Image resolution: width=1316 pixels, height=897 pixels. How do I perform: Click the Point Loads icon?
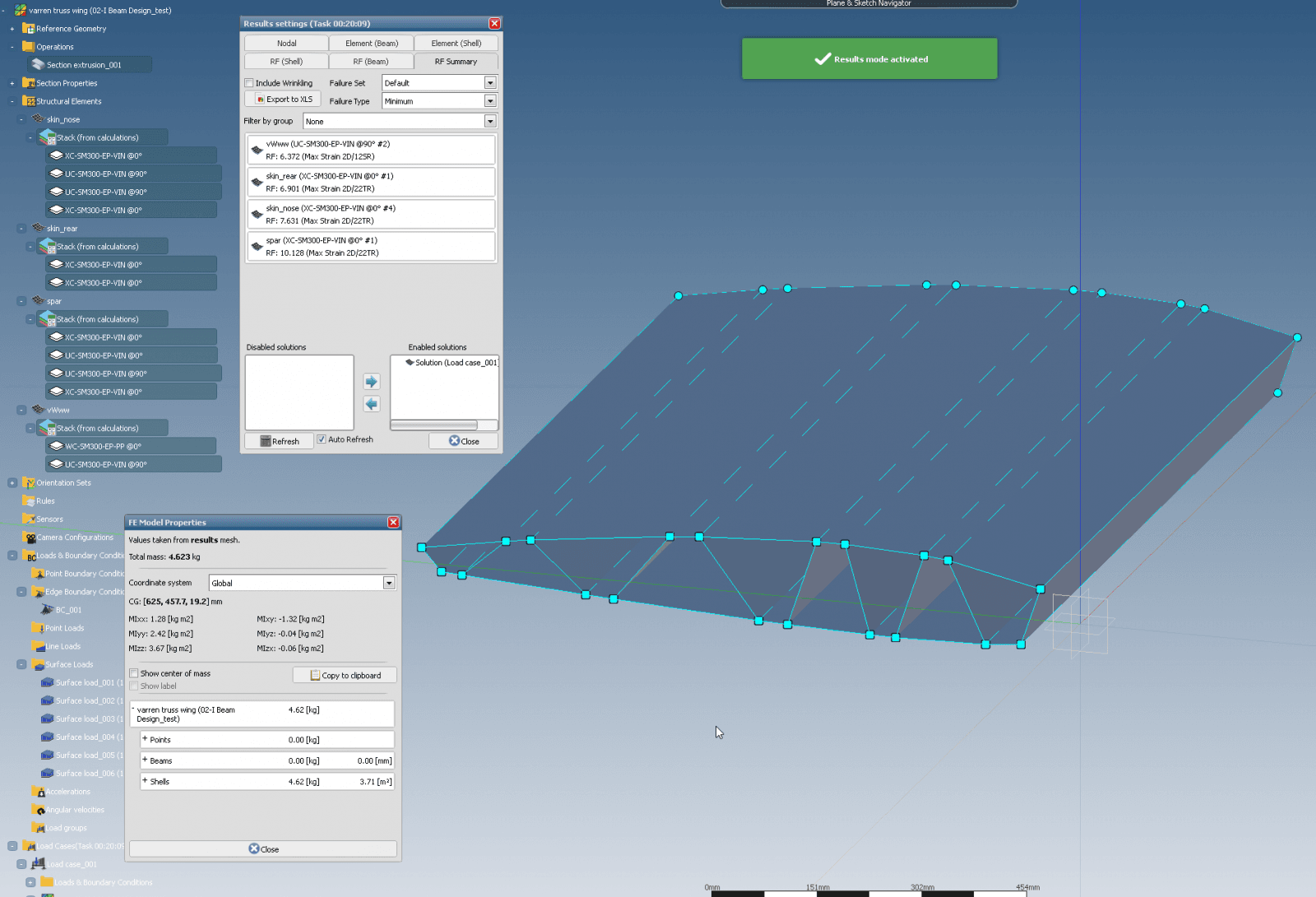pyautogui.click(x=38, y=628)
